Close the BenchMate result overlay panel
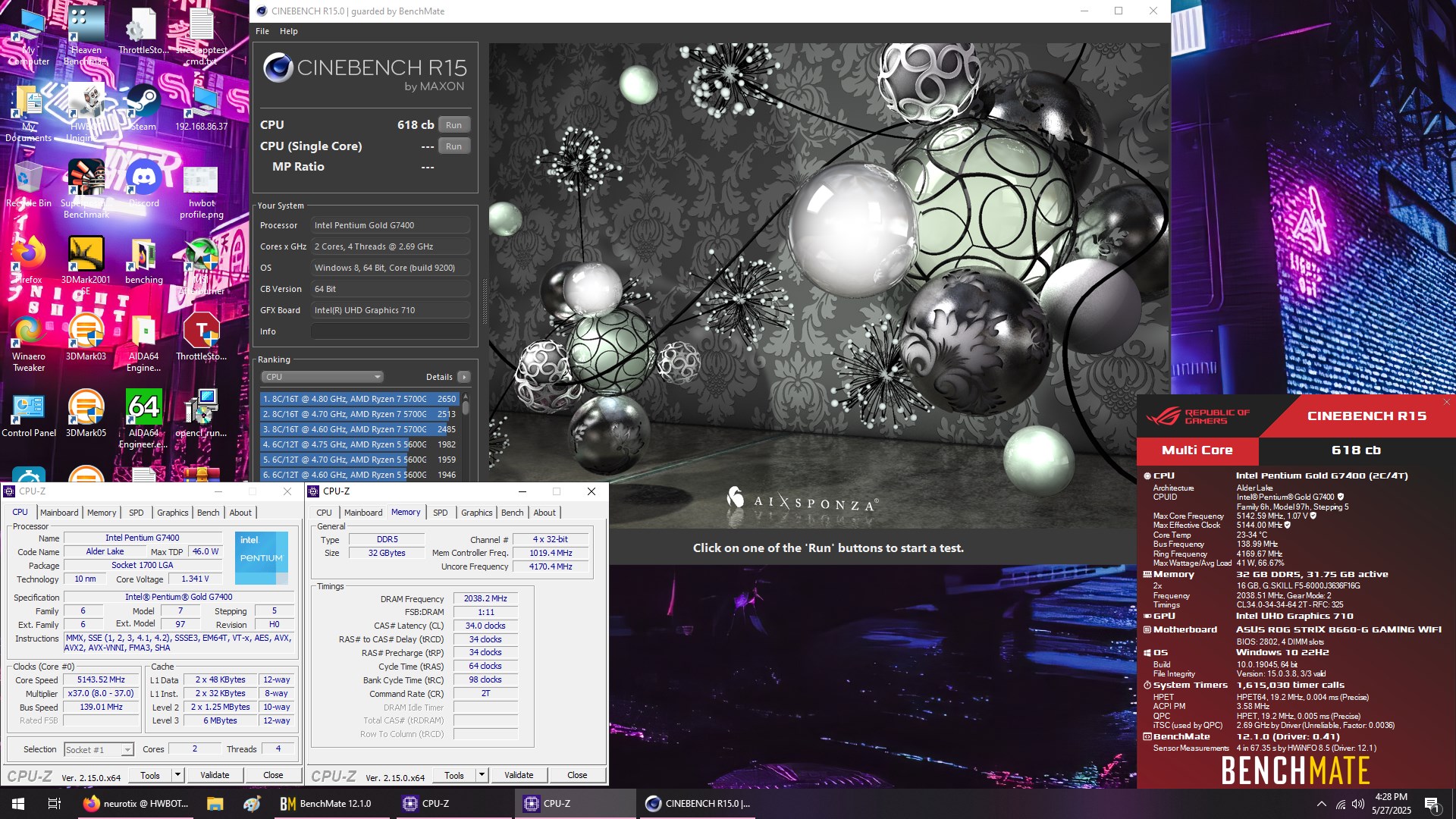 coord(1447,402)
